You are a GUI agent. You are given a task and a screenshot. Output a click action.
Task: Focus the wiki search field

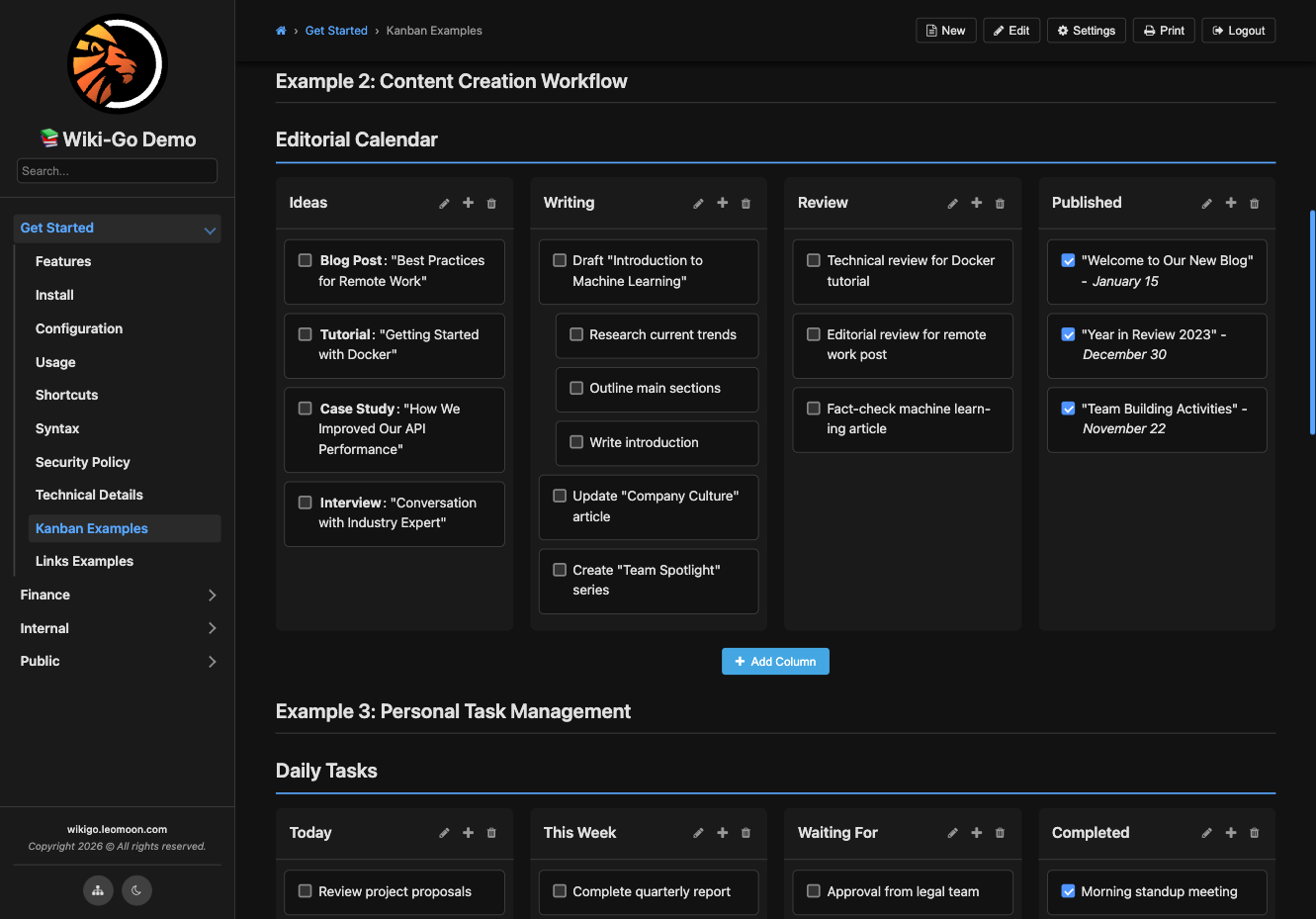pyautogui.click(x=117, y=171)
